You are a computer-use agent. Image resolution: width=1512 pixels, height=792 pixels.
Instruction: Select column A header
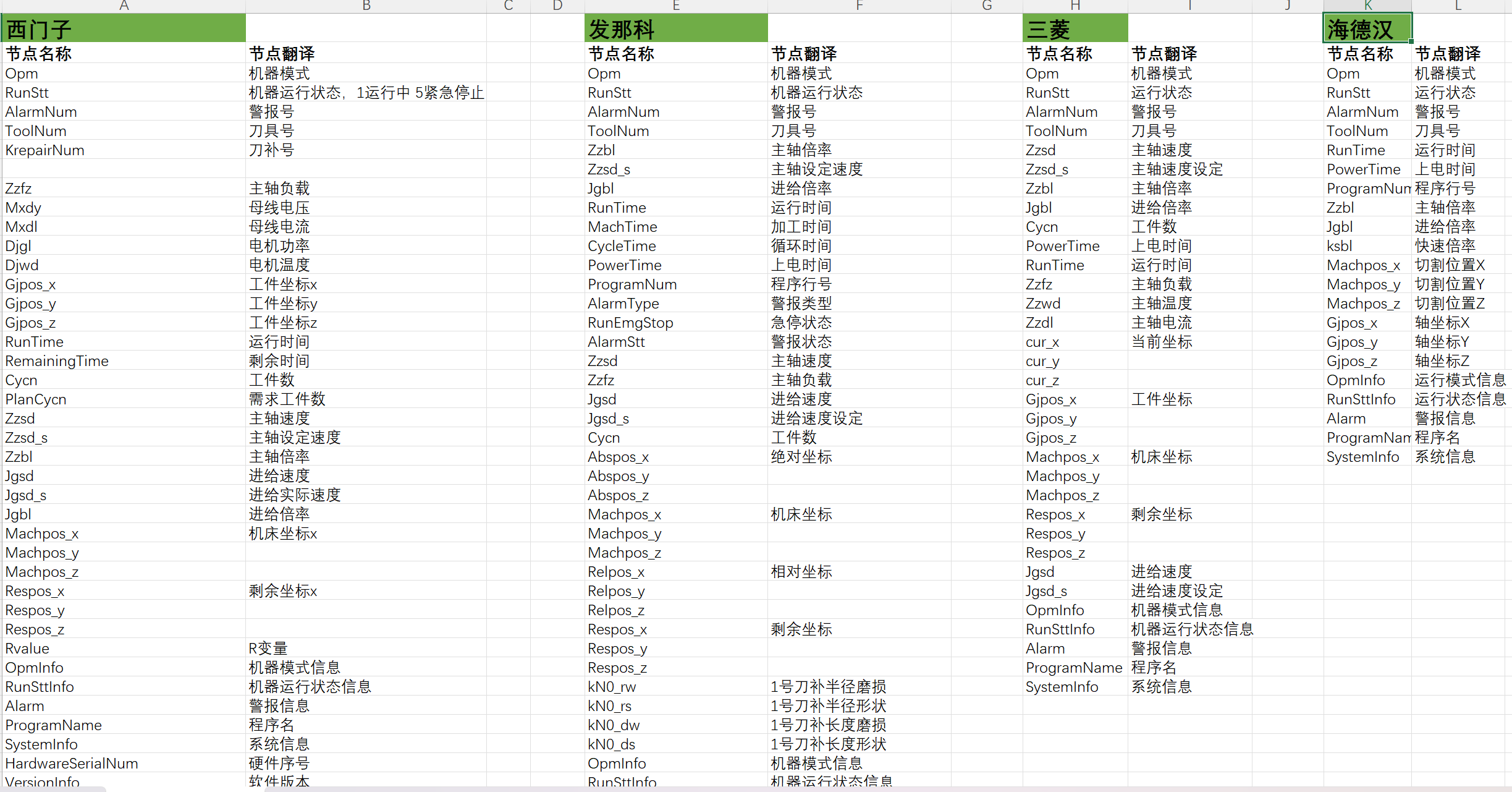click(124, 6)
